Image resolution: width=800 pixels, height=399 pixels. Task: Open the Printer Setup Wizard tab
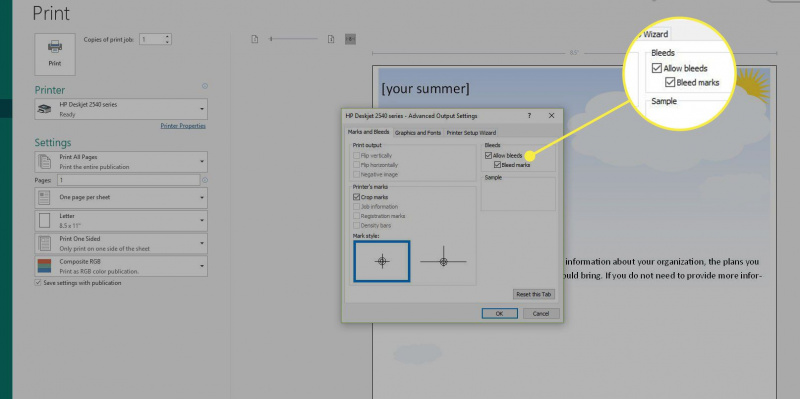pyautogui.click(x=471, y=132)
